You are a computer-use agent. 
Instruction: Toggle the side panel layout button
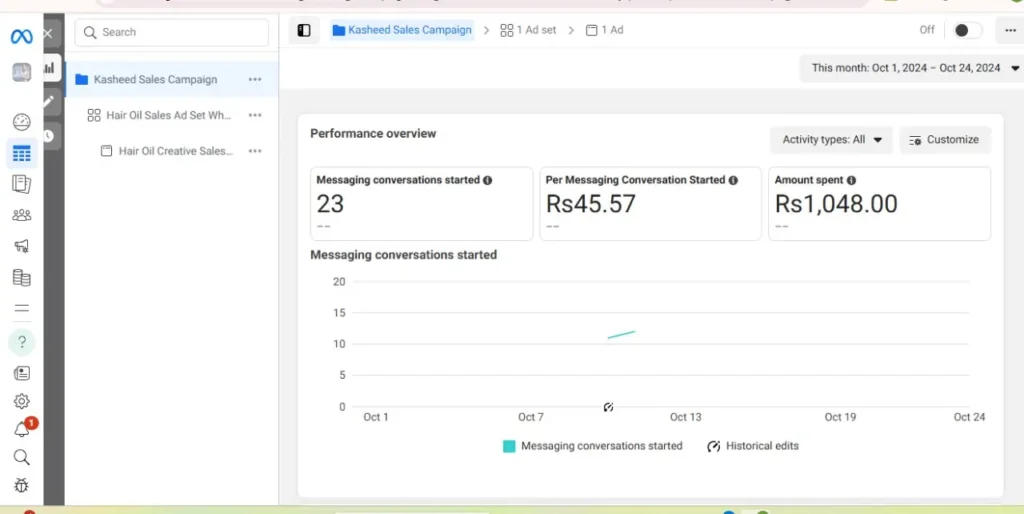(x=304, y=30)
